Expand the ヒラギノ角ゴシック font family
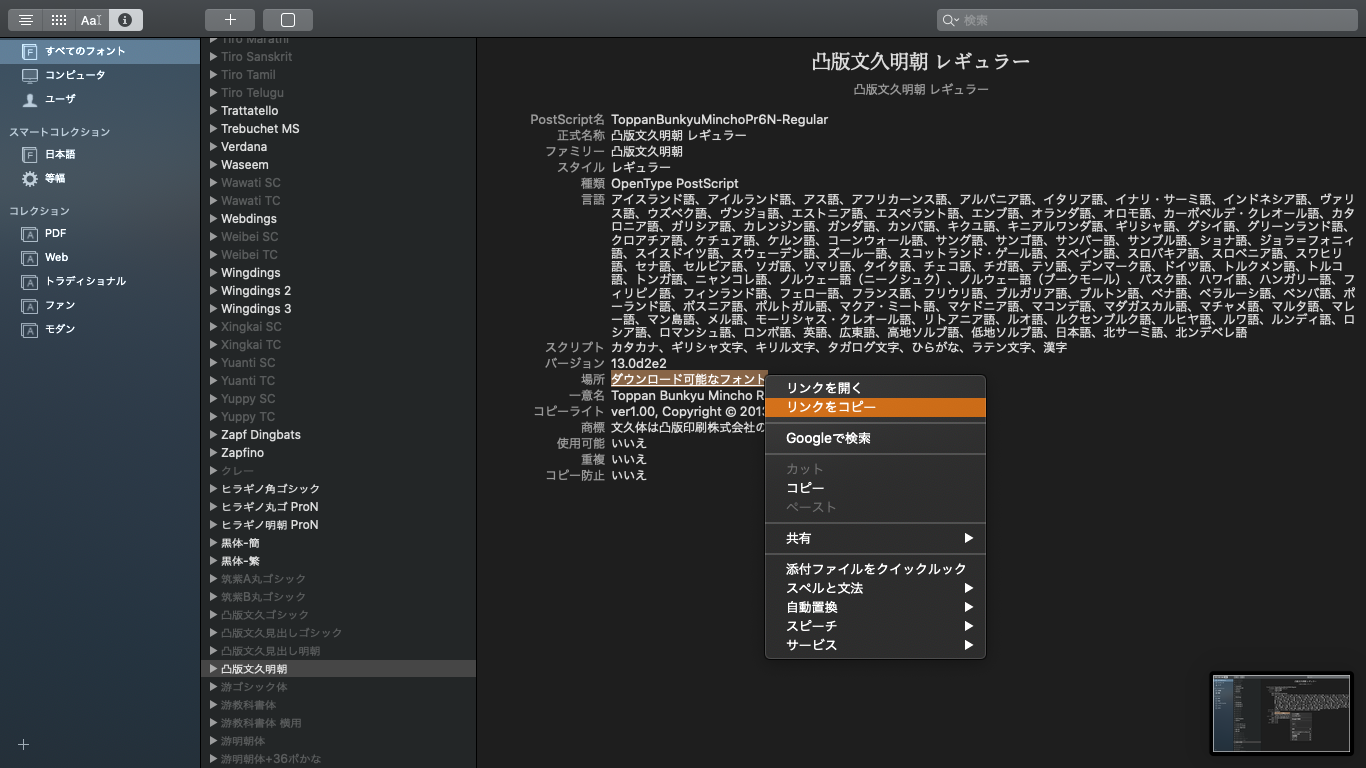The height and width of the screenshot is (768, 1366). 214,489
